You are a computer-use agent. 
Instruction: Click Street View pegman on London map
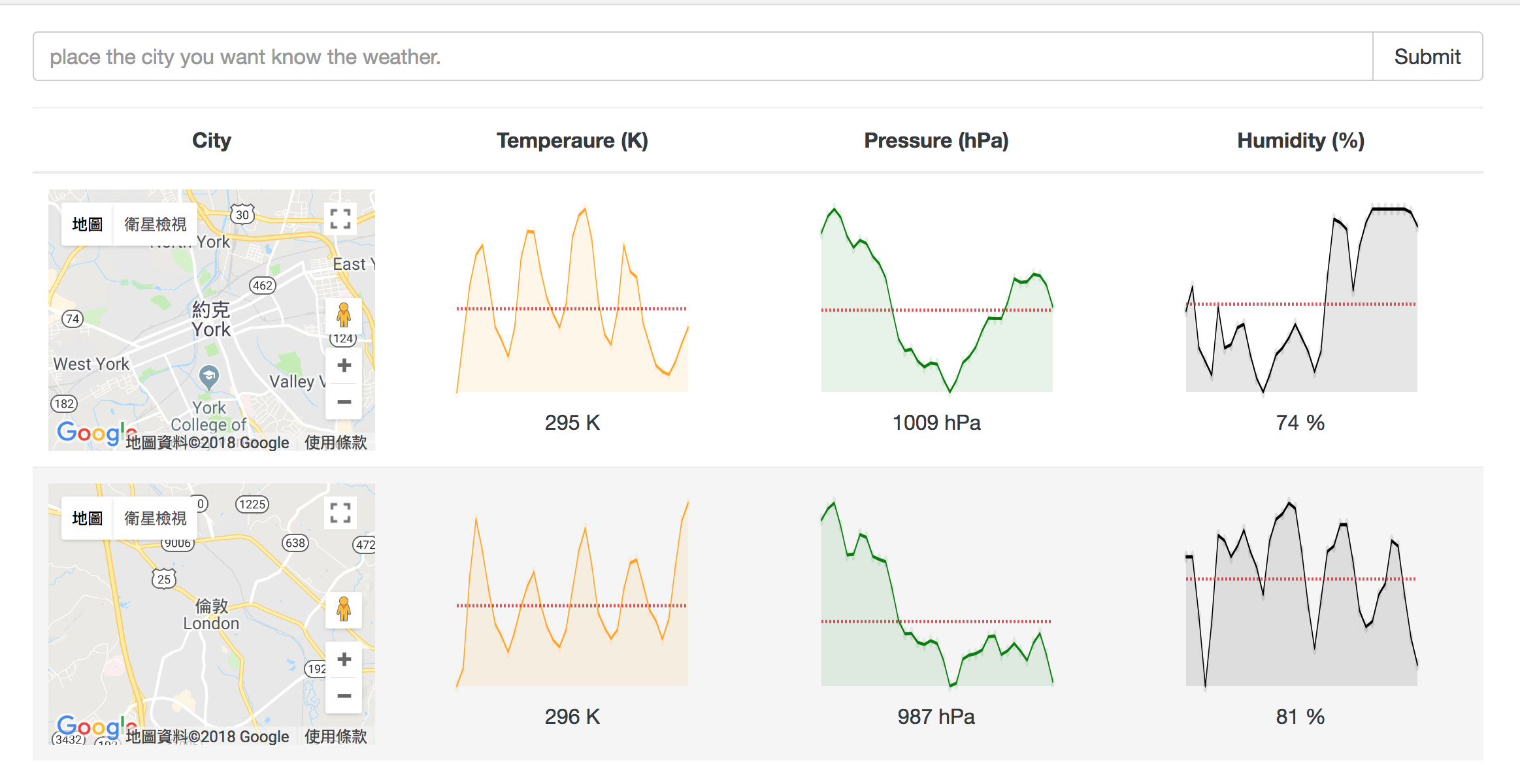(x=344, y=610)
